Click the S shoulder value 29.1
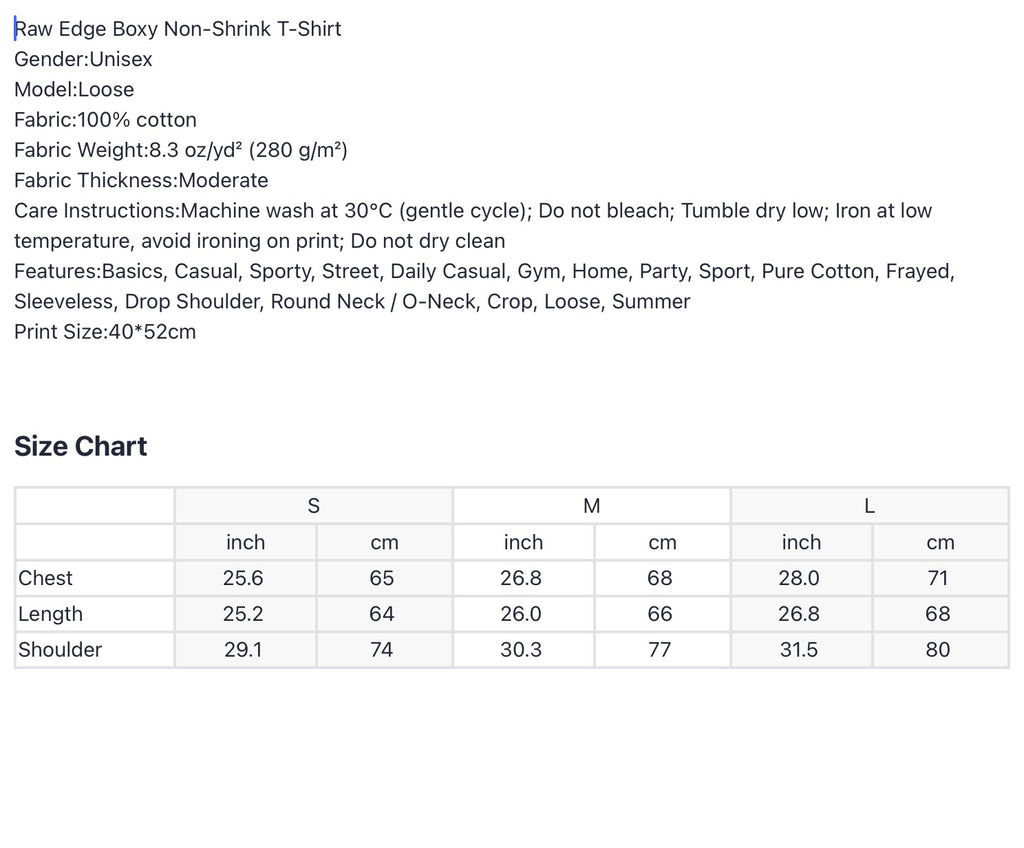Viewport: 1024px width, 848px height. tap(243, 649)
